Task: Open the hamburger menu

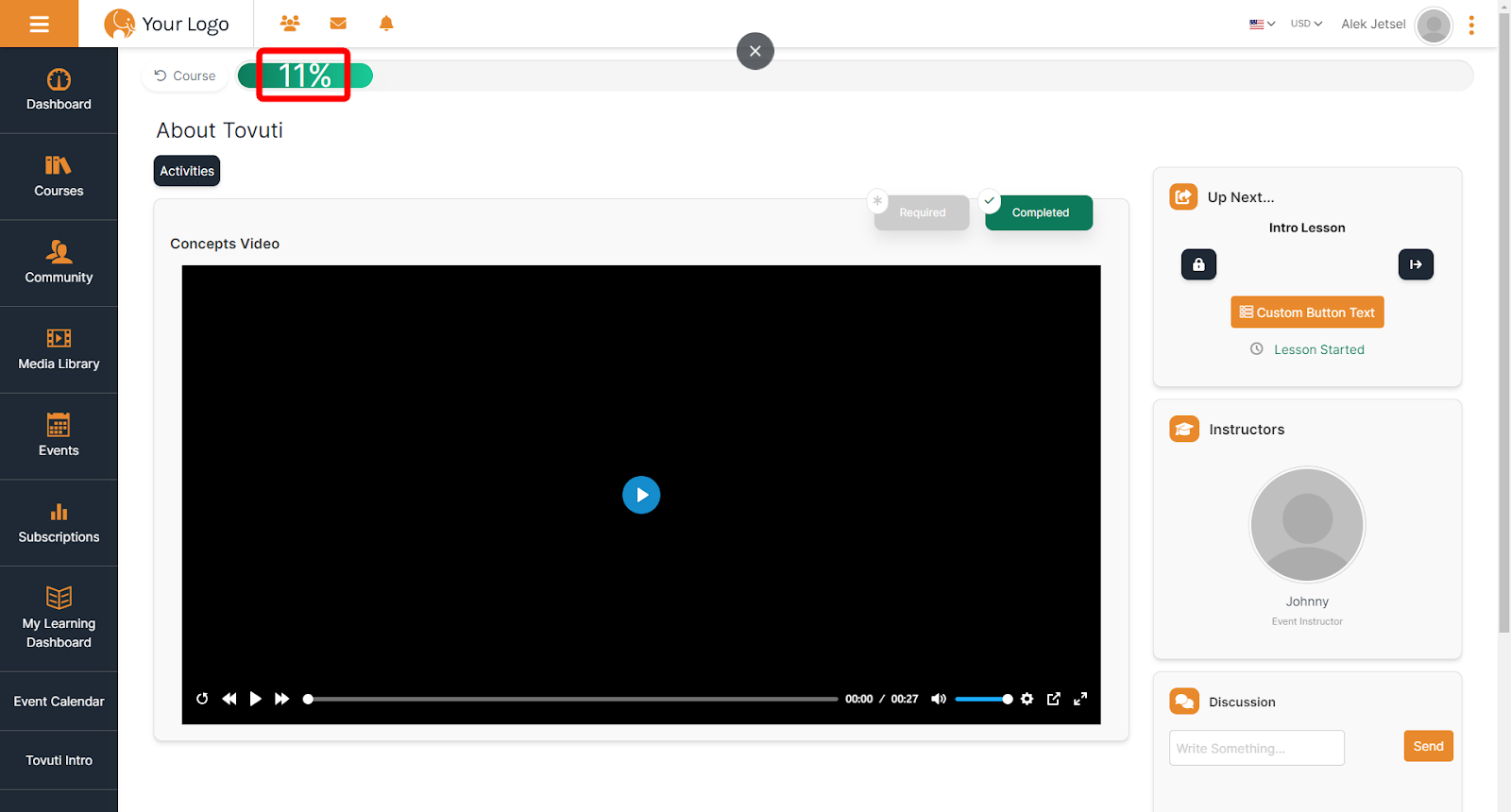Action: (x=39, y=24)
